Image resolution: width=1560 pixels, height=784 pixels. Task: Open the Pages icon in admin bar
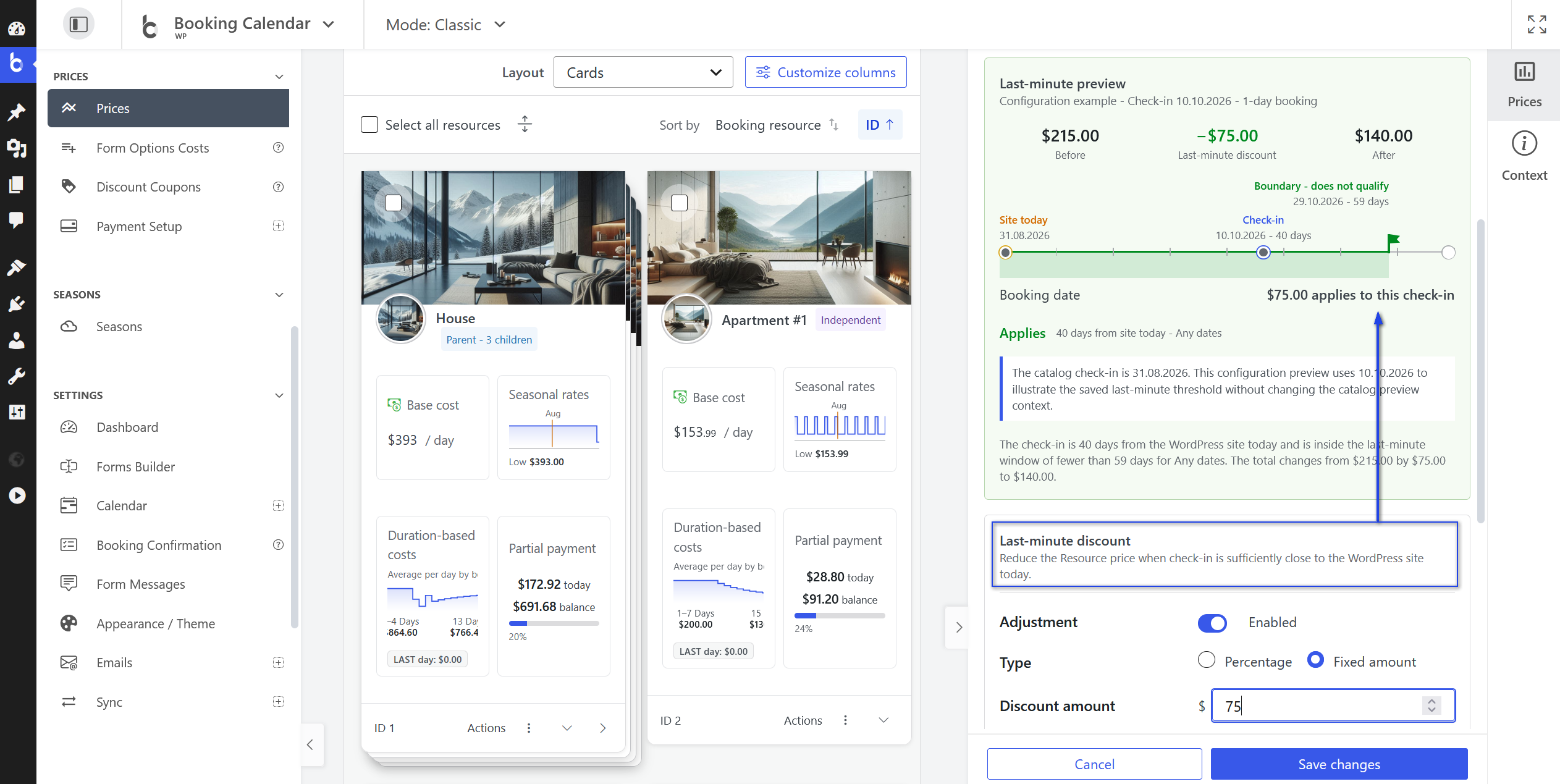tap(17, 184)
